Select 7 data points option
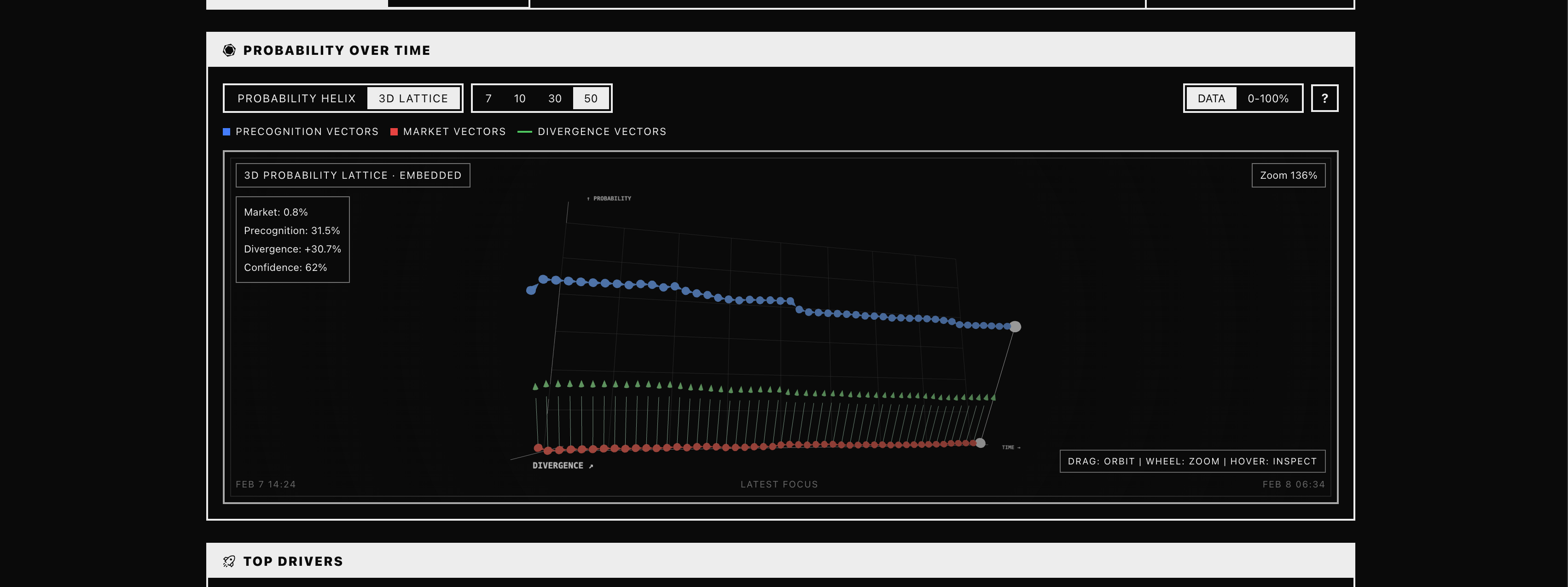Viewport: 1568px width, 587px height. pyautogui.click(x=488, y=98)
